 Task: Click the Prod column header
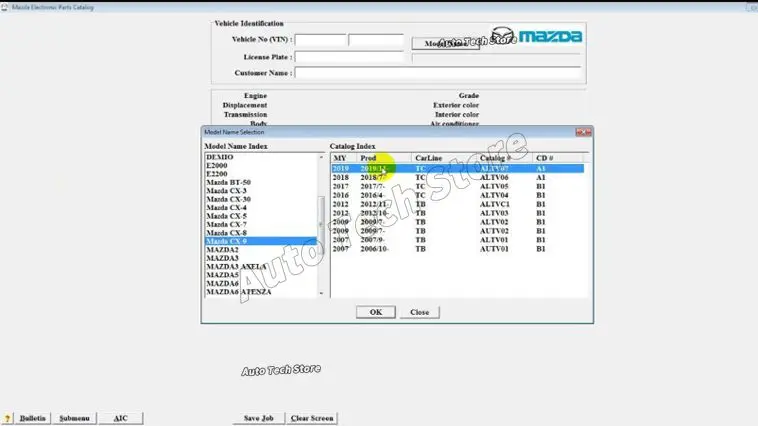384,158
